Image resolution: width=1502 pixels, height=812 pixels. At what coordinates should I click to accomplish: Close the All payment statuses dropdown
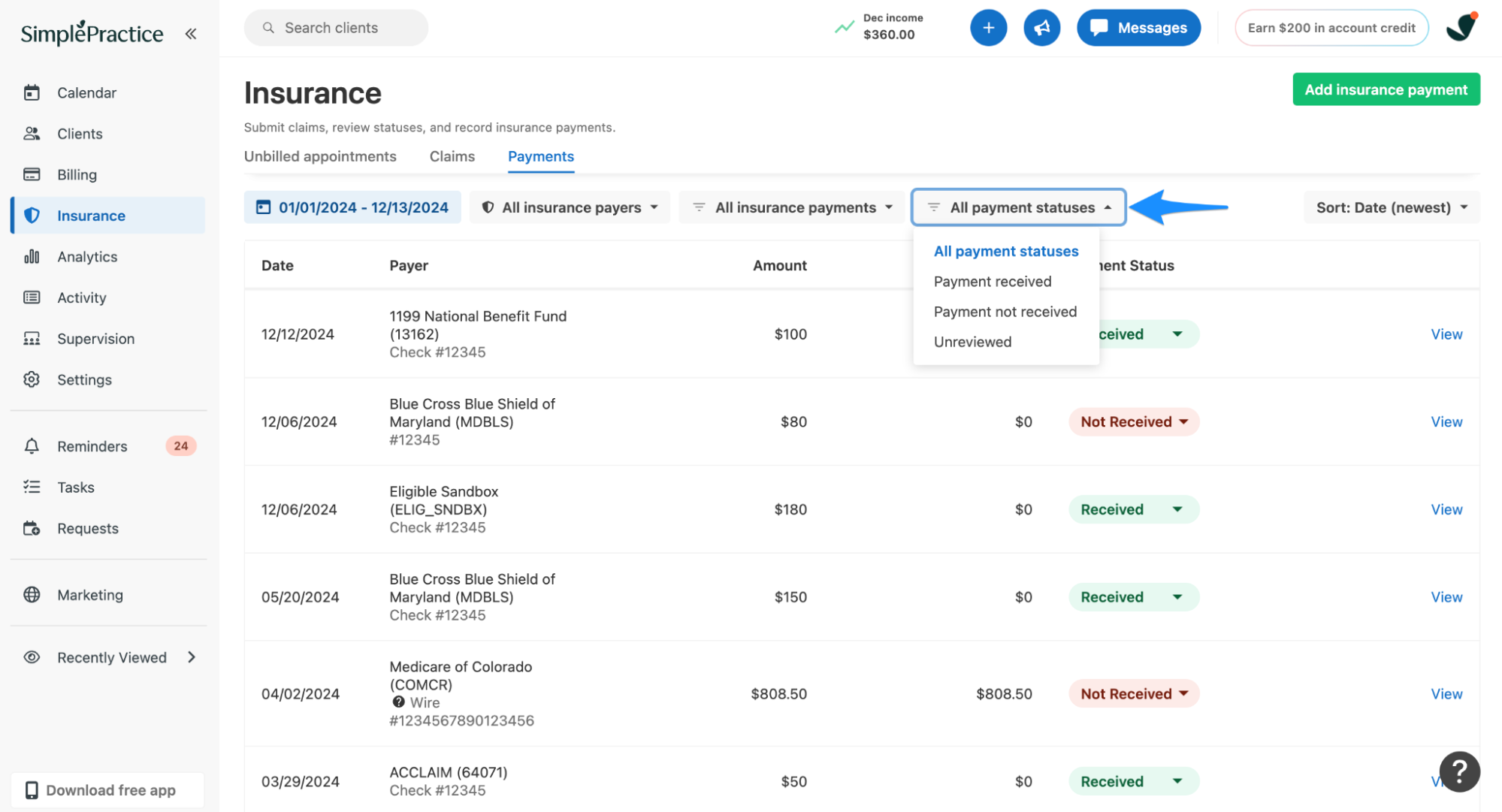pos(1019,207)
